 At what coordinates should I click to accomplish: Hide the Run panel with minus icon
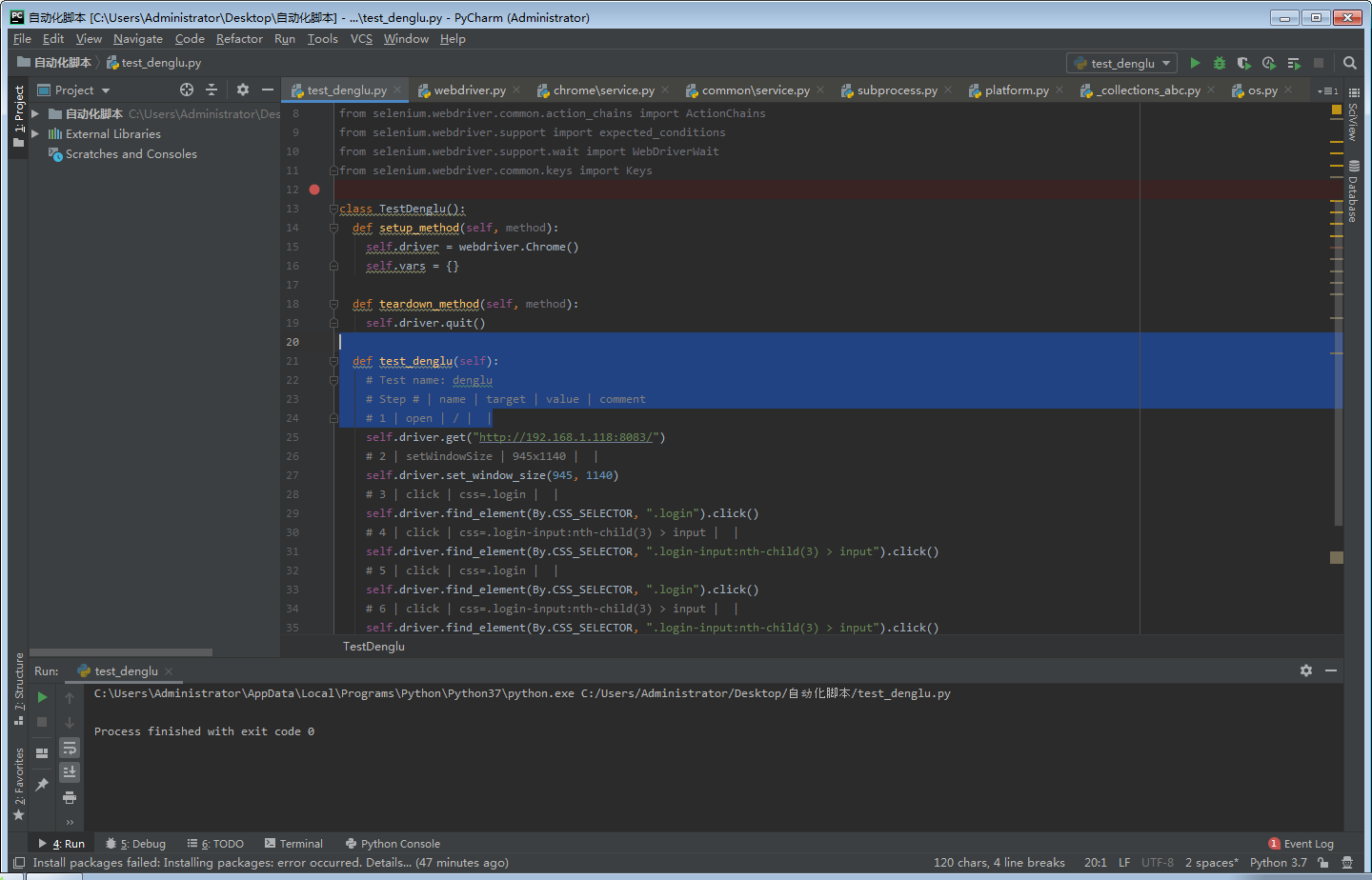click(x=1331, y=670)
